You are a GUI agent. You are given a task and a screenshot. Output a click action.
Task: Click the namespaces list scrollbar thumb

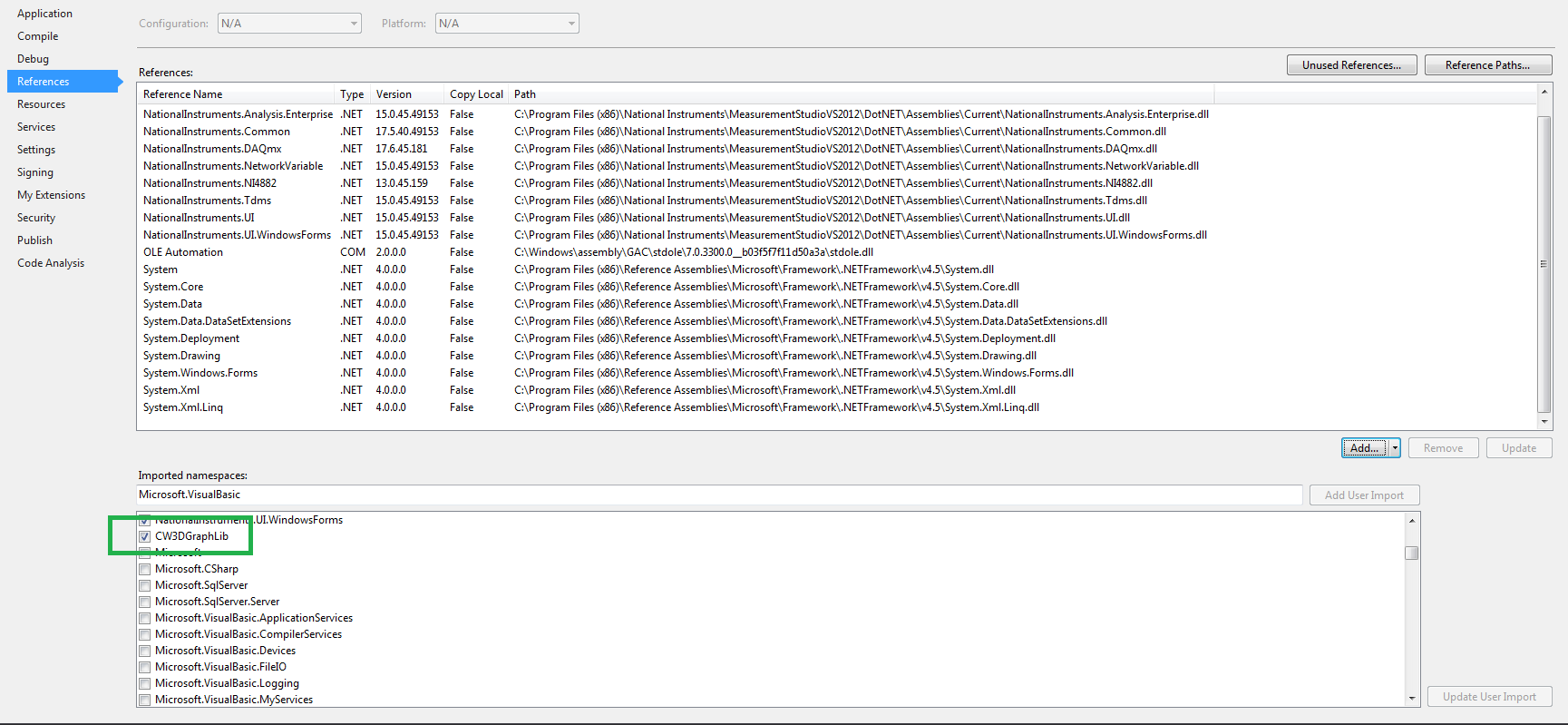pyautogui.click(x=1411, y=553)
